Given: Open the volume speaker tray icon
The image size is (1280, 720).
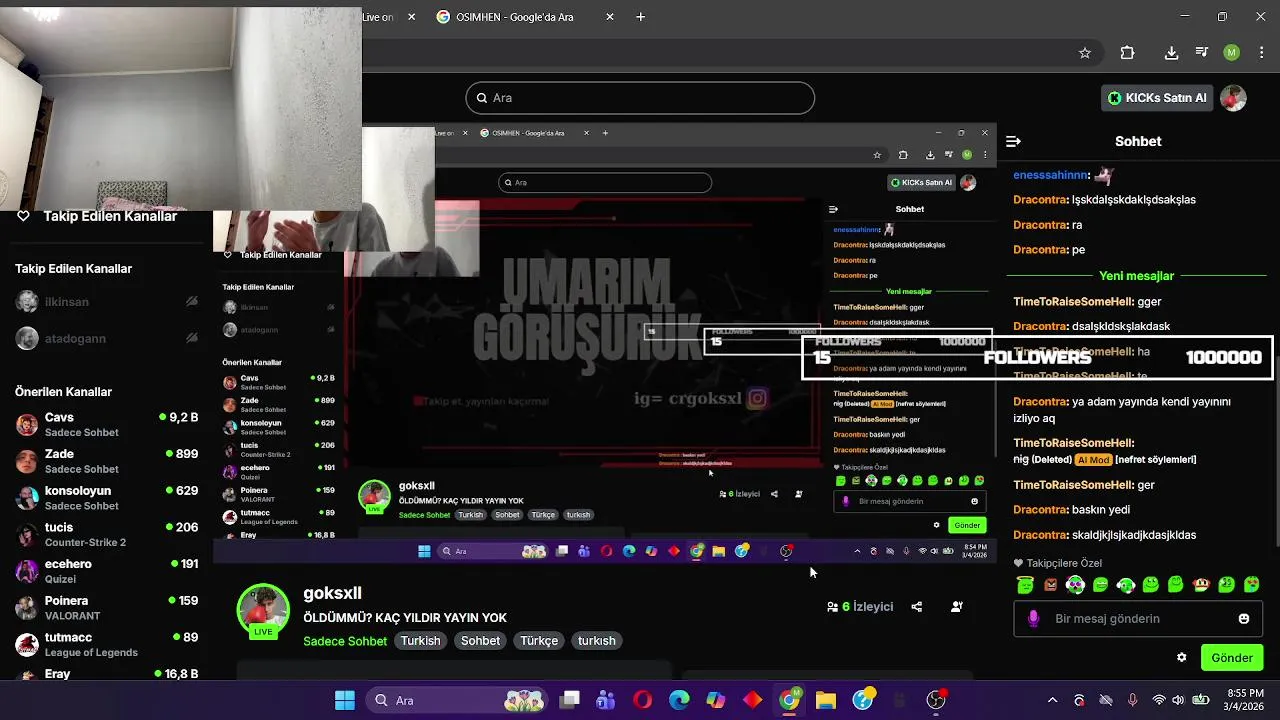Looking at the screenshot, I should click(1180, 700).
